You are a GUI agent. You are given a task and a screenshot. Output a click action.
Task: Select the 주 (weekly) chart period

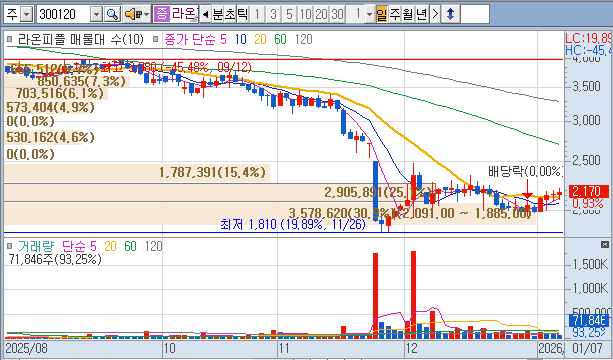pyautogui.click(x=395, y=14)
